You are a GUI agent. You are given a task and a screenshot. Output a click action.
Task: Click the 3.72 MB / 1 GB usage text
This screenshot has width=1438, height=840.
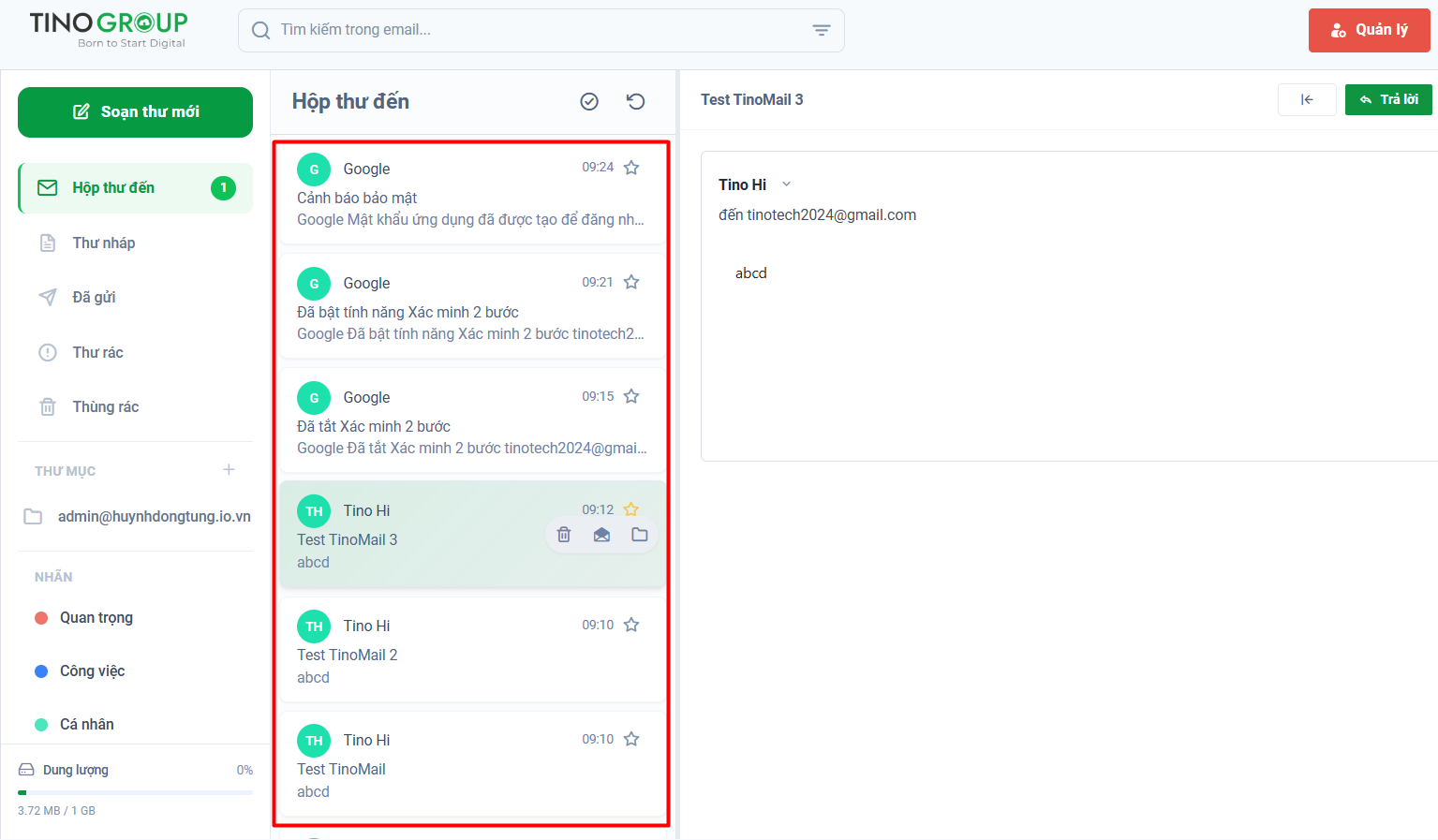56,811
